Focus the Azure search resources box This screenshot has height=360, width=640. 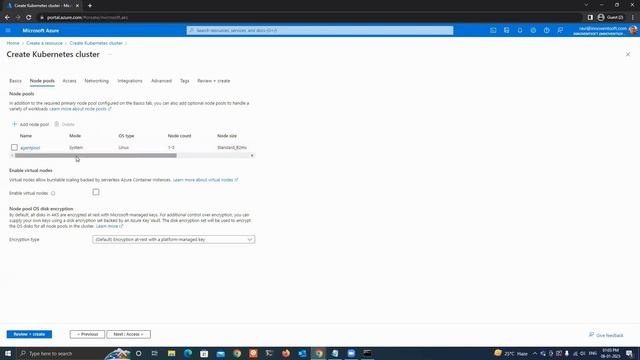click(x=320, y=30)
